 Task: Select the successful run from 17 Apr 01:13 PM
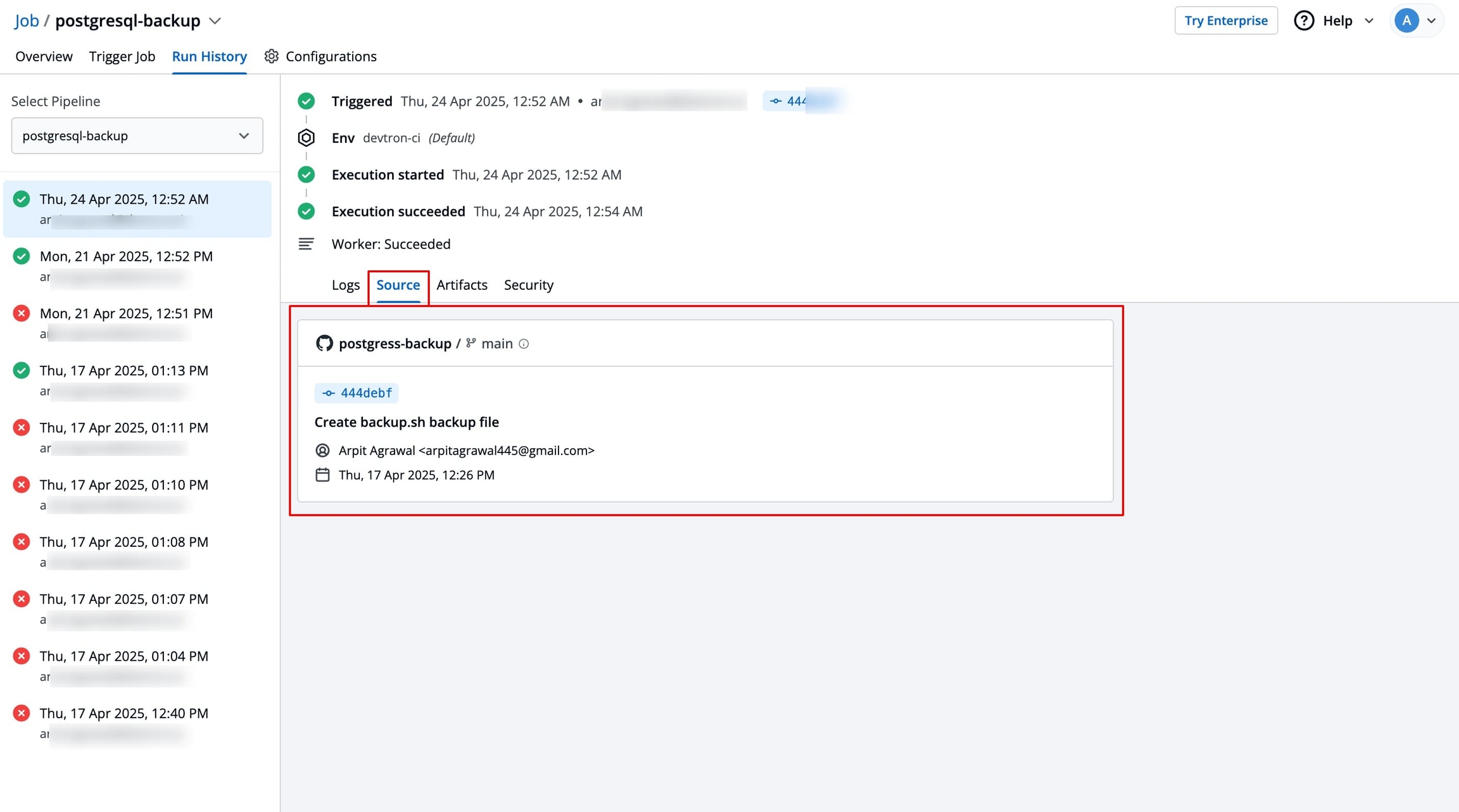(124, 371)
